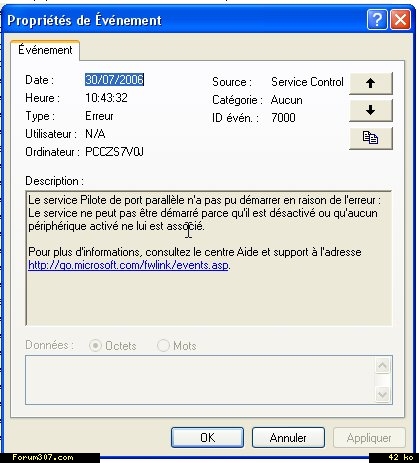Close the Propriétés de Événement dialog
This screenshot has height=463, width=419.
tap(400, 20)
